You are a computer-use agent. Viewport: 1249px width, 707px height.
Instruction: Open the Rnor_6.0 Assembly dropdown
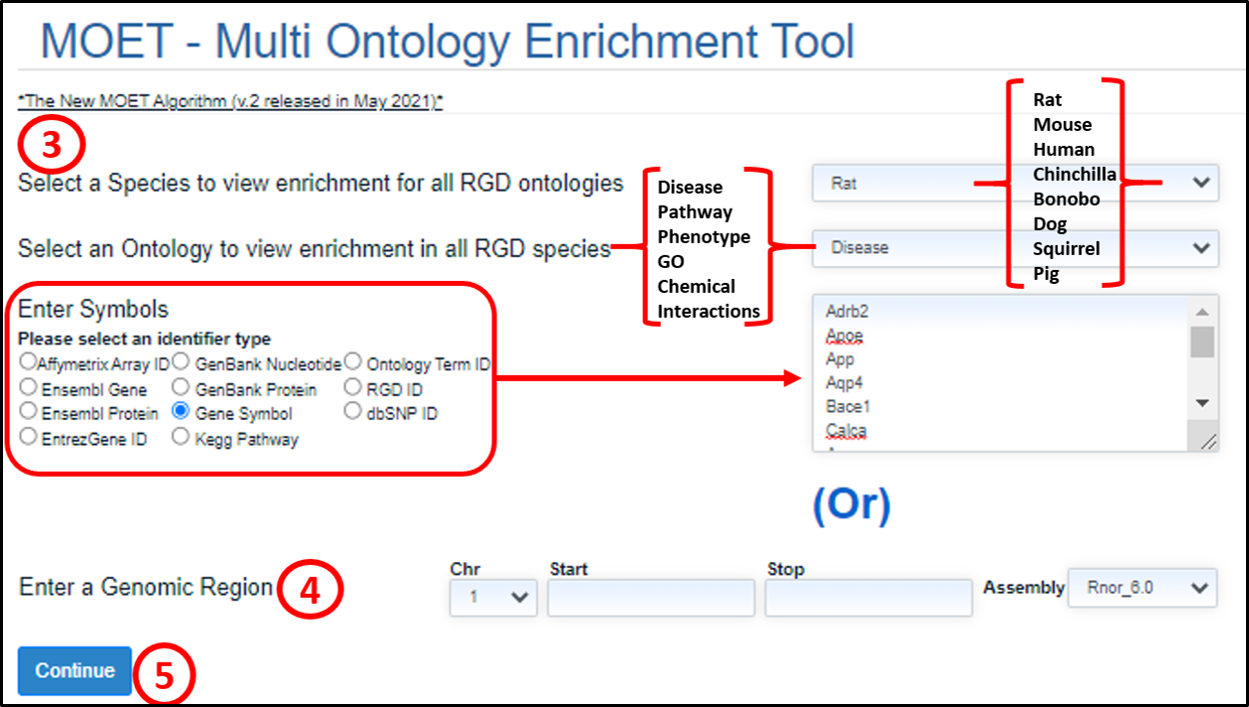(x=1142, y=588)
